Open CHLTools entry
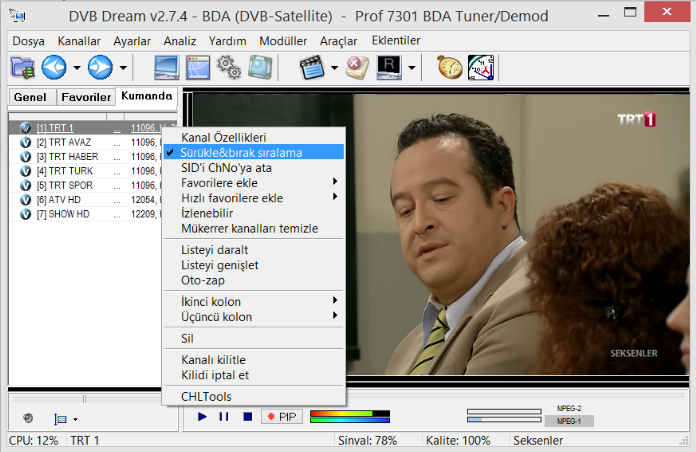Image resolution: width=696 pixels, height=452 pixels. point(254,396)
